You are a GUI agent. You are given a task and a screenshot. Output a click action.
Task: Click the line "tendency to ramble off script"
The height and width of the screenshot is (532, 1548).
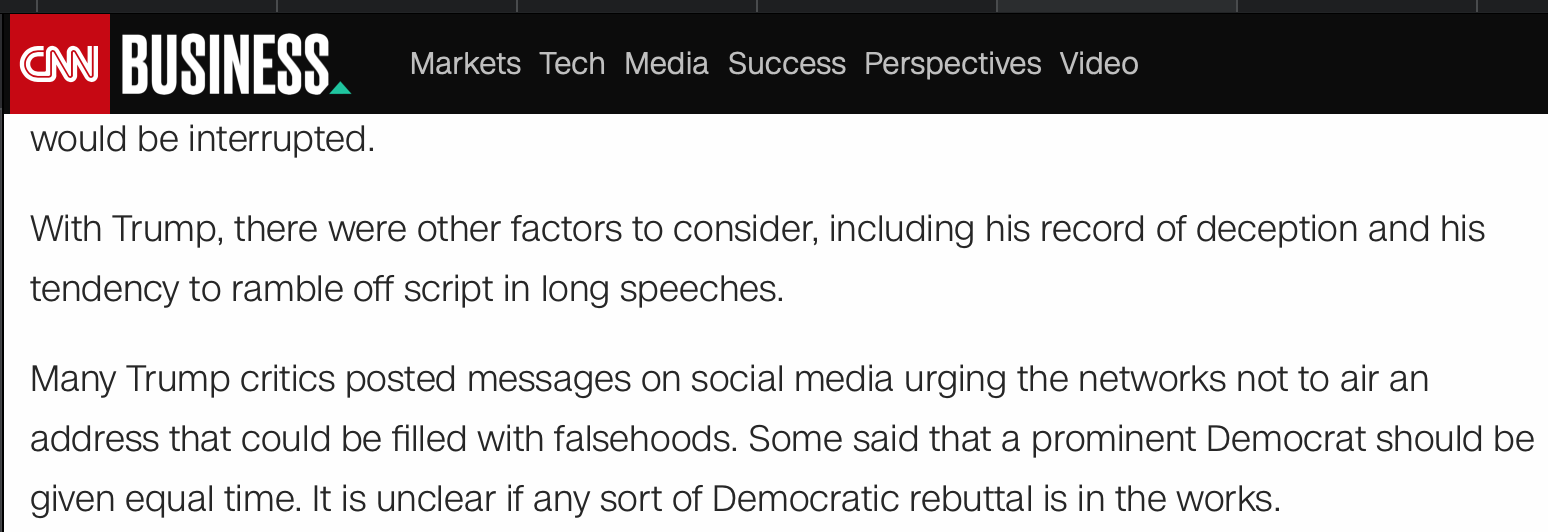[x=406, y=289]
